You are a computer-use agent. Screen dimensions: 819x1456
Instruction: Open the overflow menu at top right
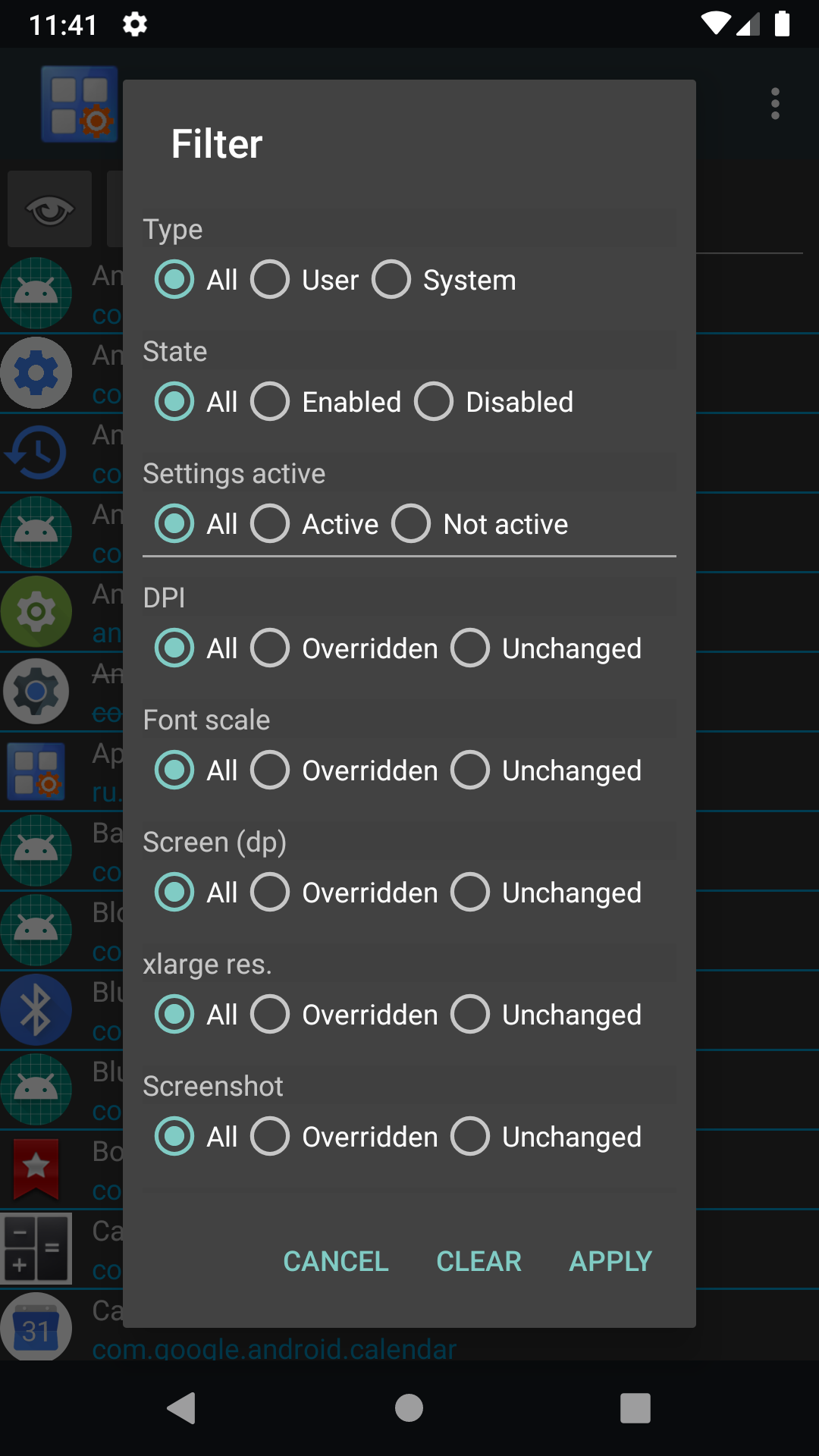[775, 104]
